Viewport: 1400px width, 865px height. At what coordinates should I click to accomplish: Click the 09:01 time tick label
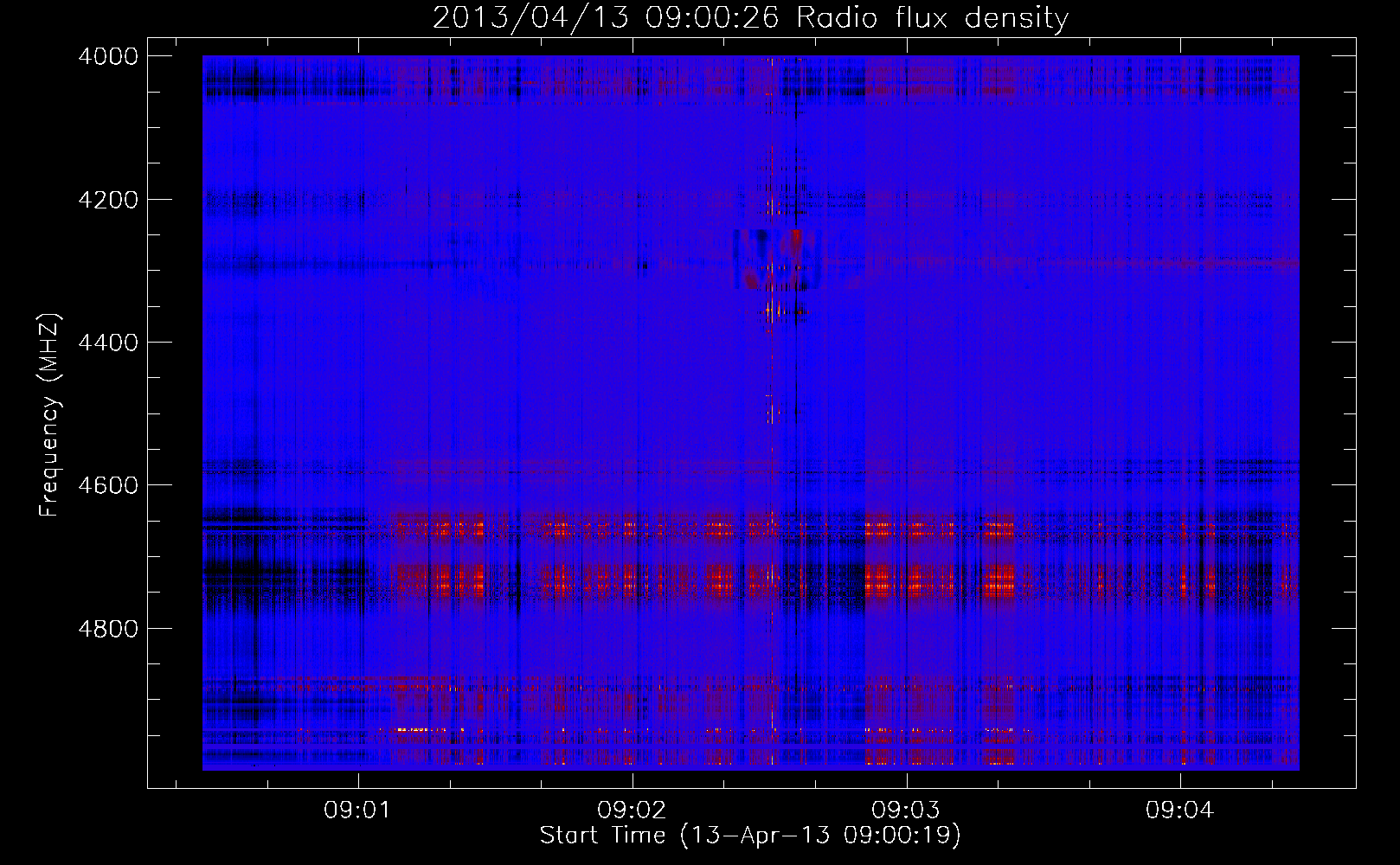(357, 811)
